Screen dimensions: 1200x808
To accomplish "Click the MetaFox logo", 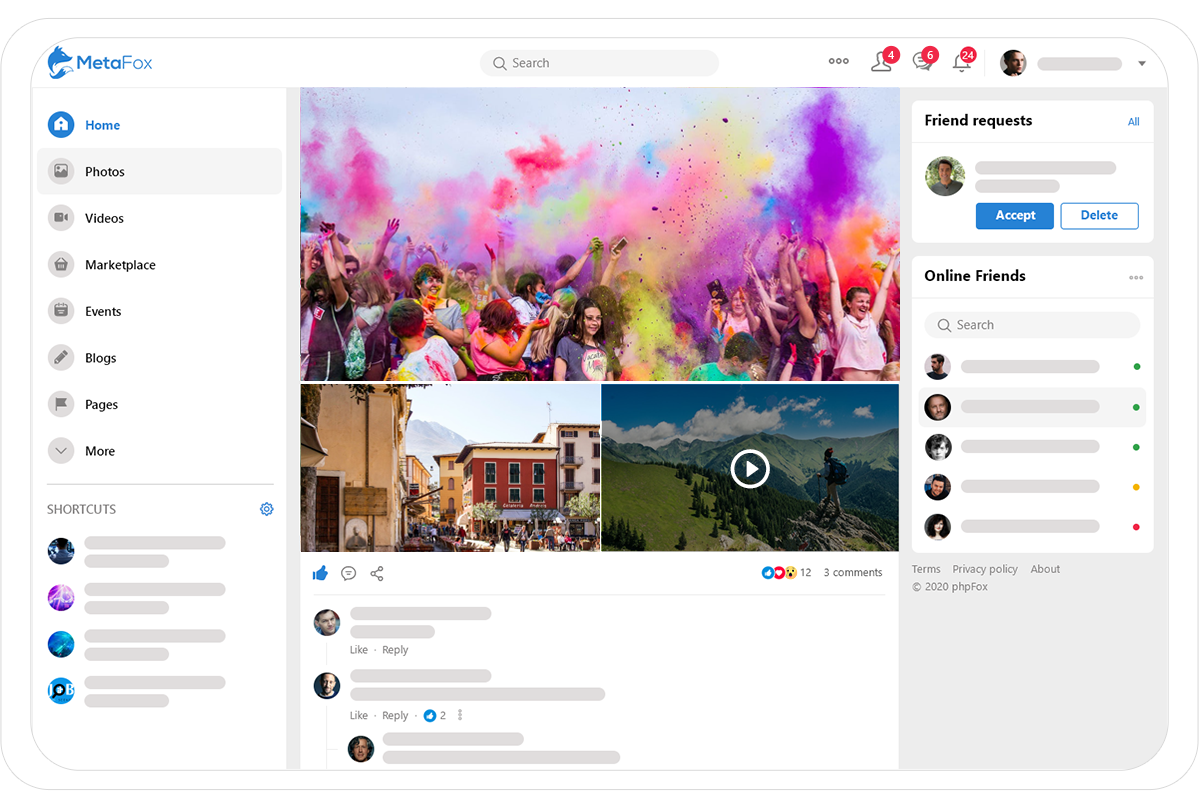I will (x=100, y=63).
